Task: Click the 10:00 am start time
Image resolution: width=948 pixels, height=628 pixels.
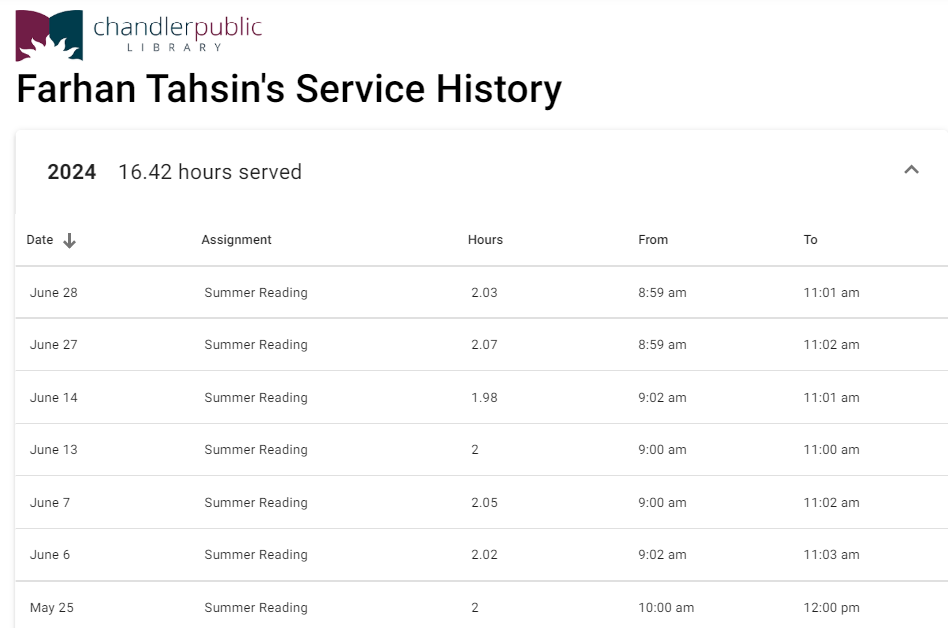Action: click(x=666, y=608)
